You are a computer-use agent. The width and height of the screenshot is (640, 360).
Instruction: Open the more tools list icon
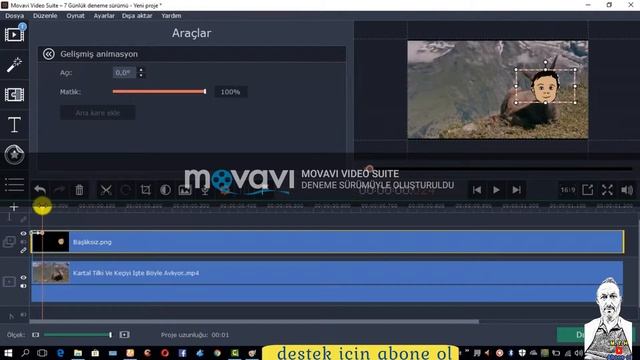pyautogui.click(x=14, y=184)
